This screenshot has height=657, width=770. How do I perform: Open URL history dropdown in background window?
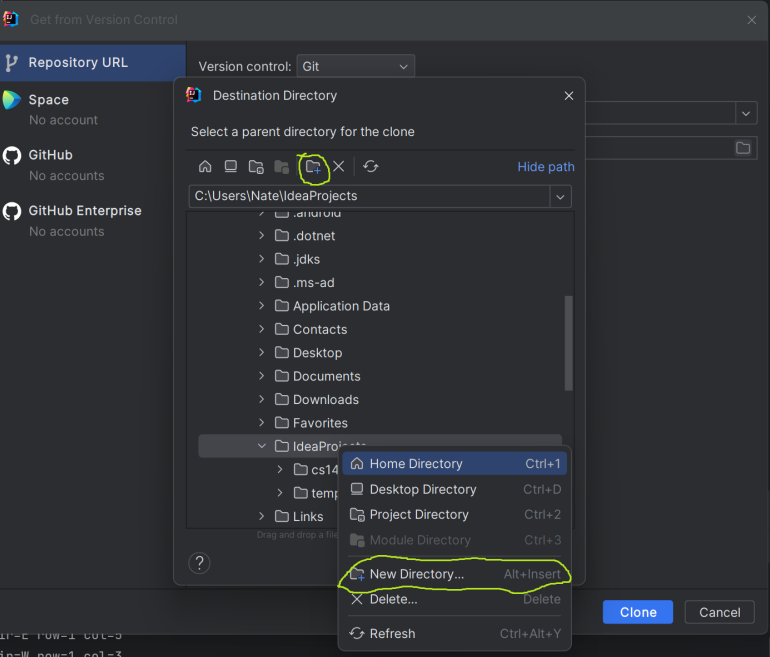click(x=745, y=113)
